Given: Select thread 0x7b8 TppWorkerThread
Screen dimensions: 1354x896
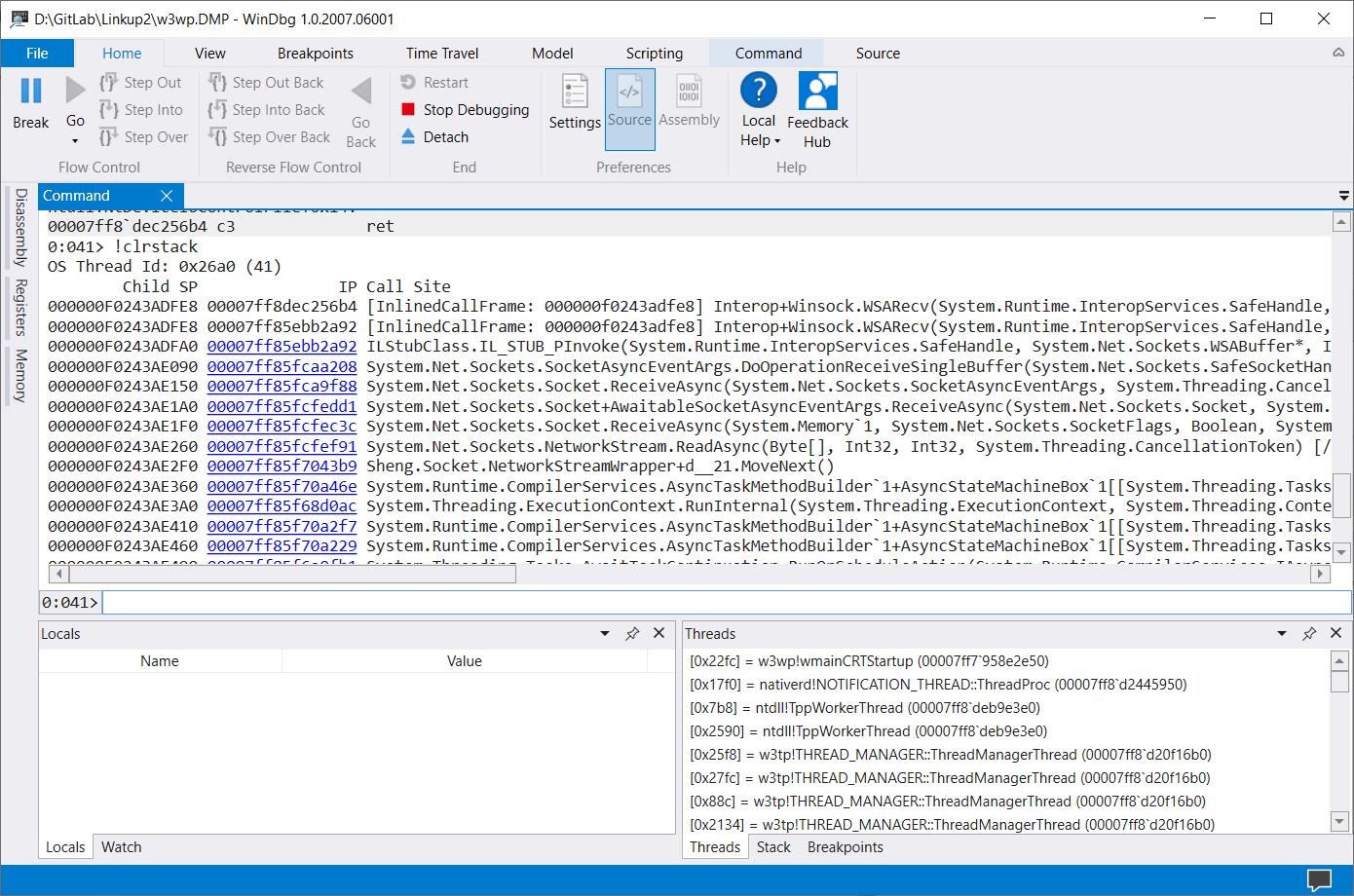Looking at the screenshot, I should tap(864, 708).
